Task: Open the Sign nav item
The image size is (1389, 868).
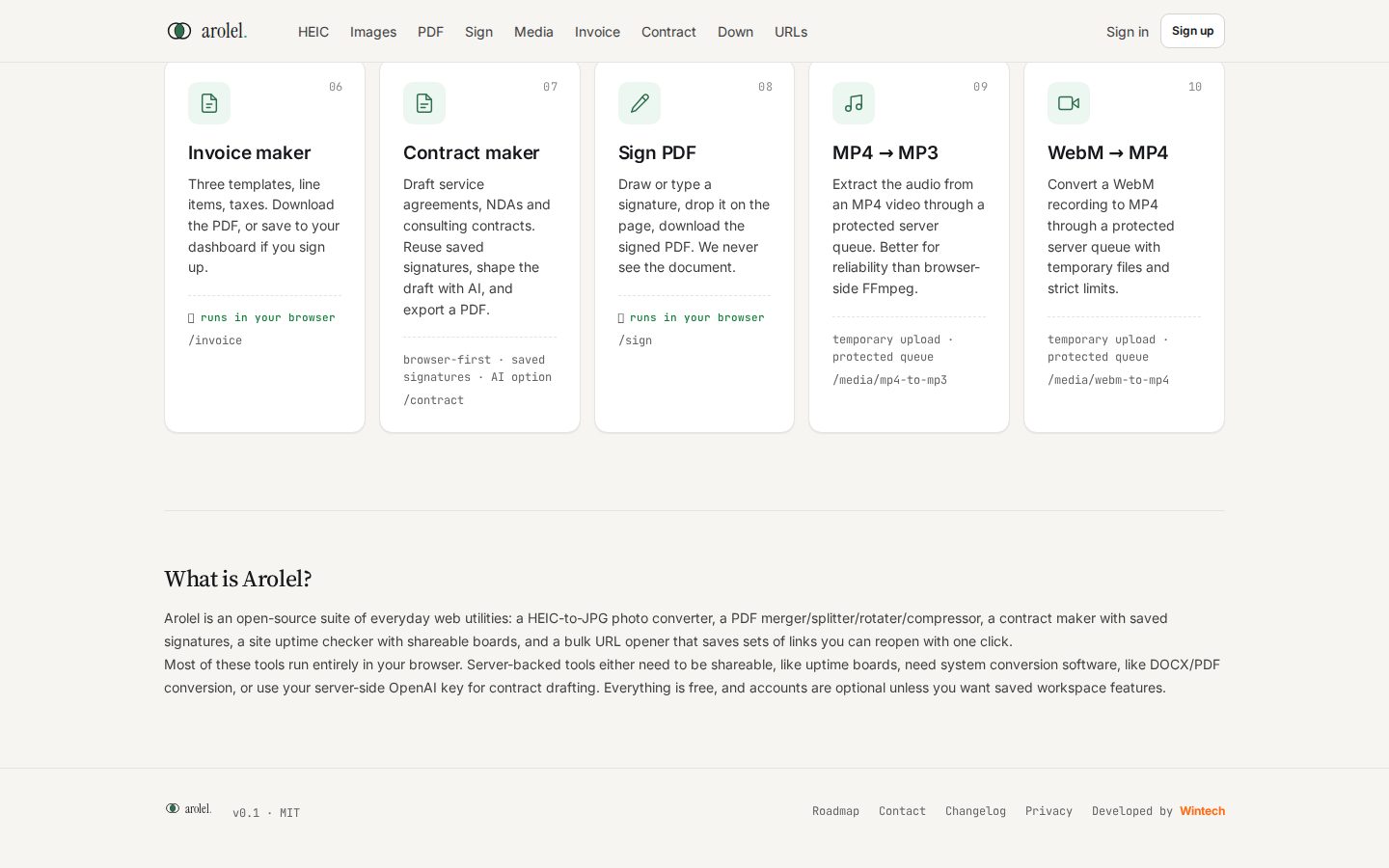Action: (478, 32)
